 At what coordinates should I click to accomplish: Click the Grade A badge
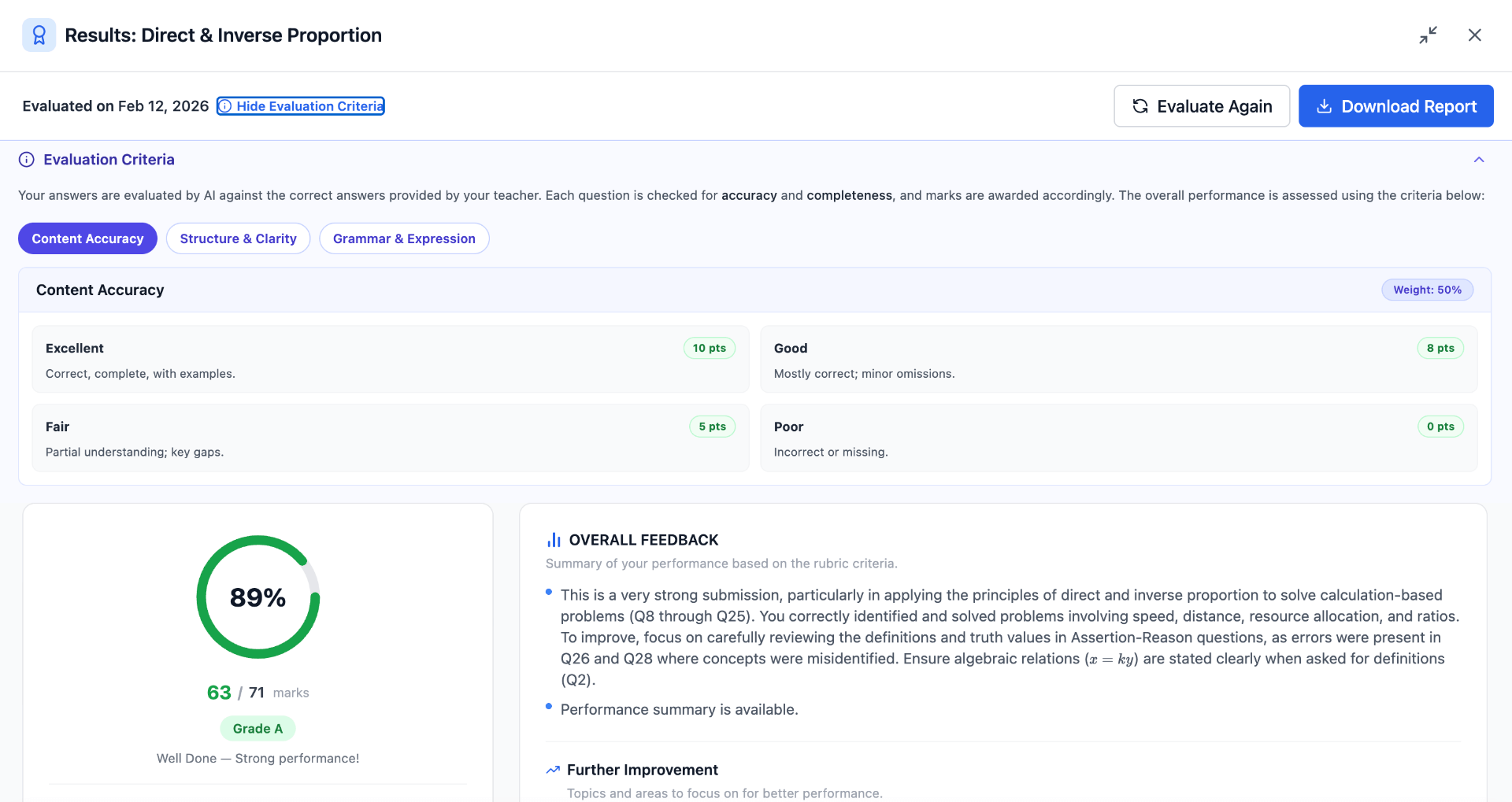click(x=258, y=728)
